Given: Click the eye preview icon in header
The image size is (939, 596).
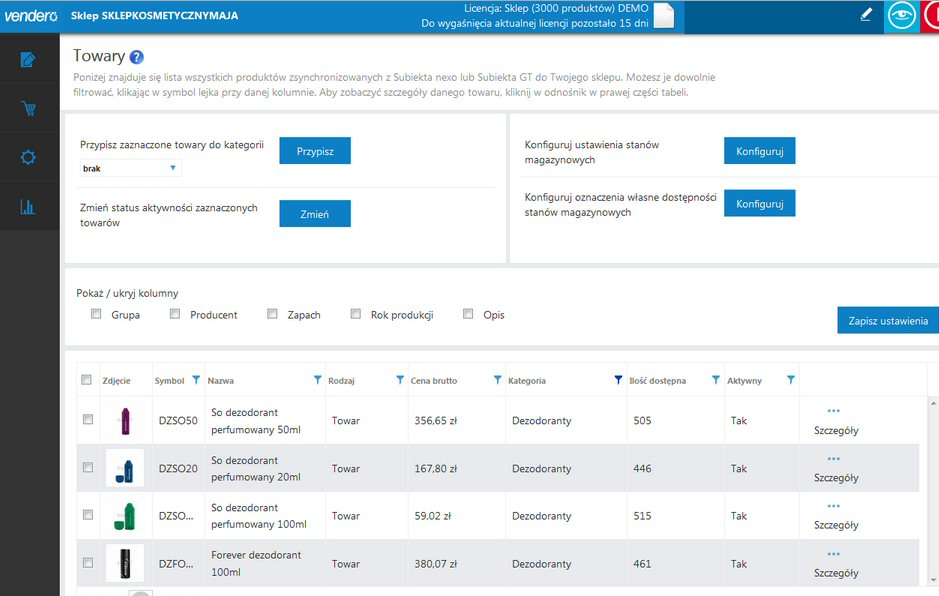Looking at the screenshot, I should tap(902, 17).
